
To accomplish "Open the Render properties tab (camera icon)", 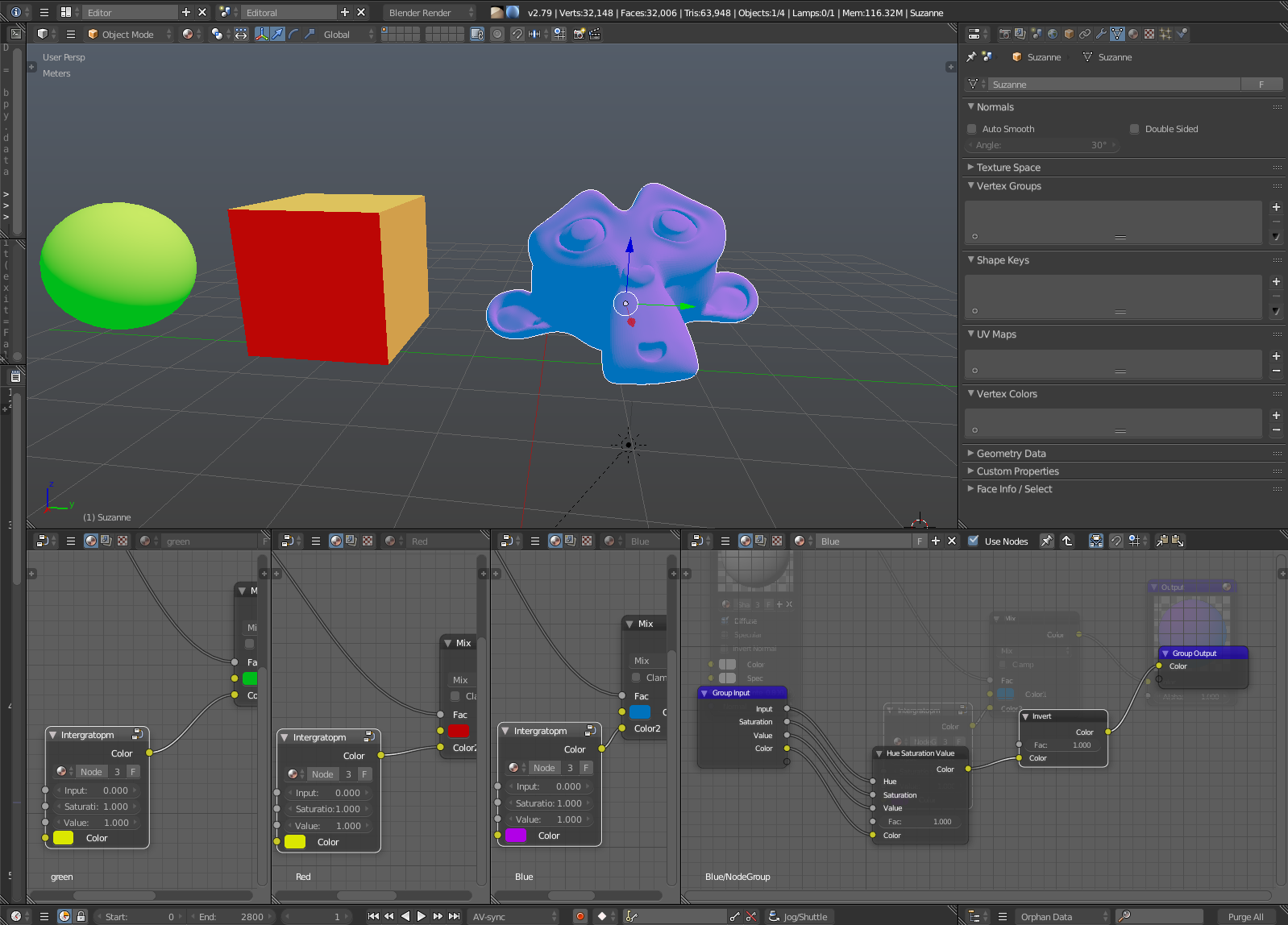I will (1004, 34).
